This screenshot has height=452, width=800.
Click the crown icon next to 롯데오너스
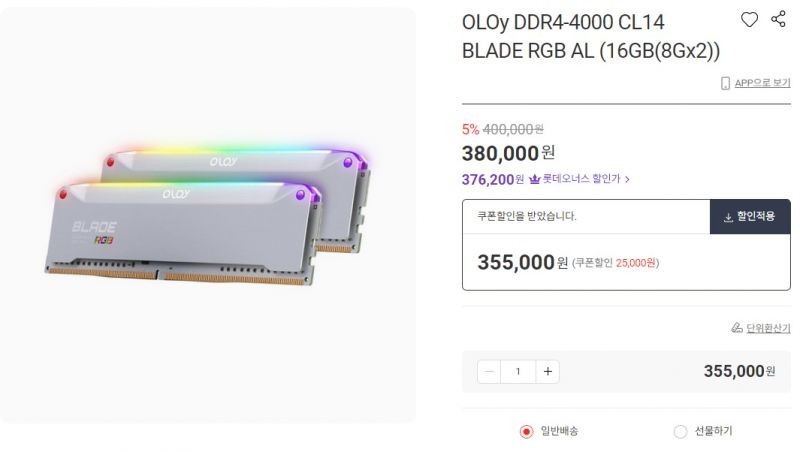click(534, 179)
